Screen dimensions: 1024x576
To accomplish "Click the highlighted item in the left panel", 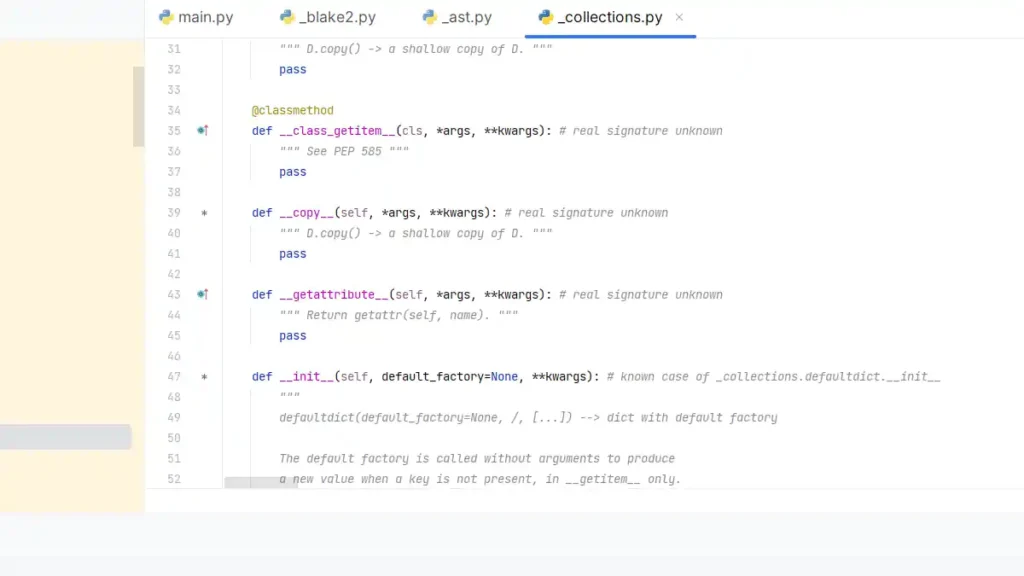I will point(65,437).
